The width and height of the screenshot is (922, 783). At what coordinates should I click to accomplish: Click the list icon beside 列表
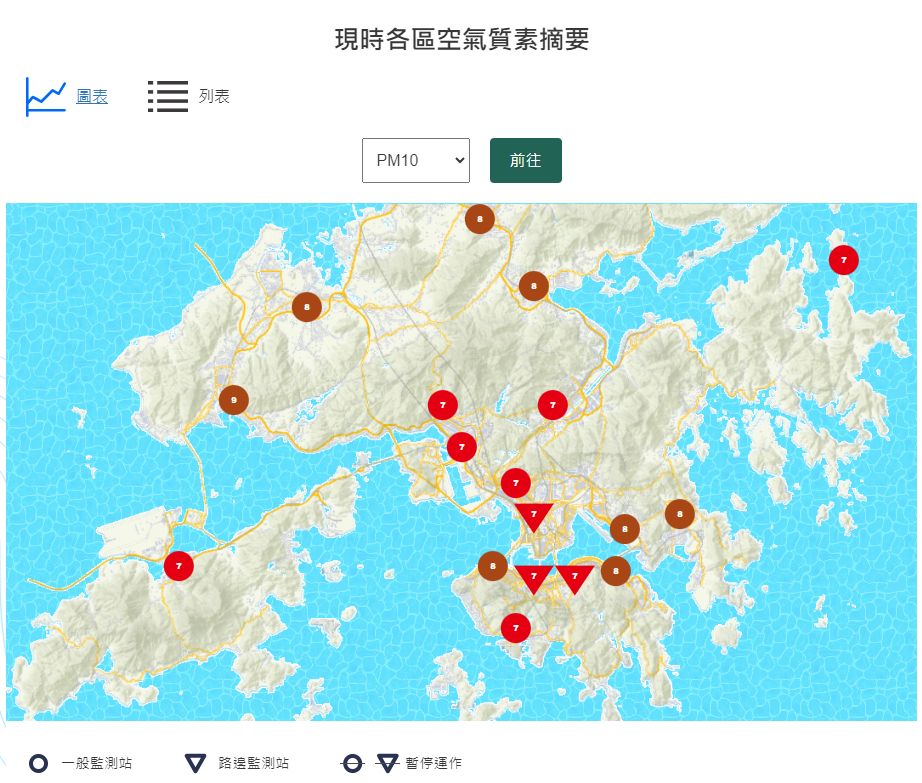click(x=167, y=94)
